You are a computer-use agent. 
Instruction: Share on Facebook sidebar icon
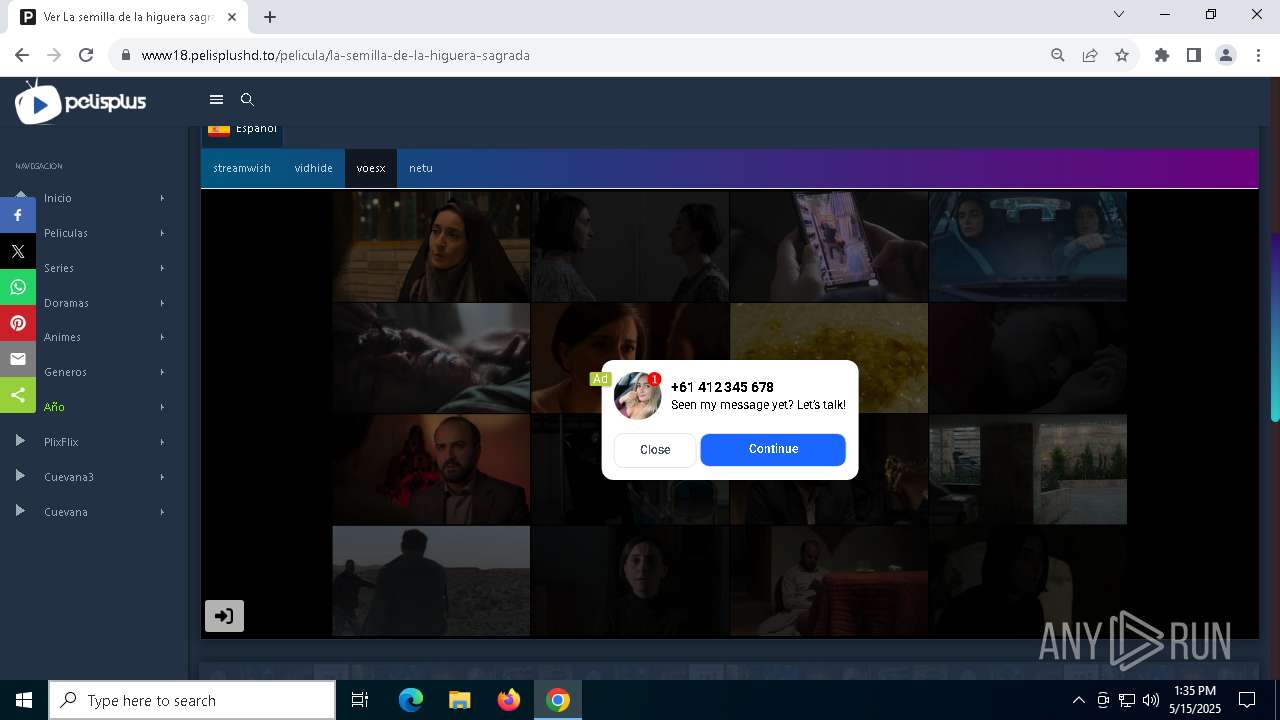pos(18,215)
